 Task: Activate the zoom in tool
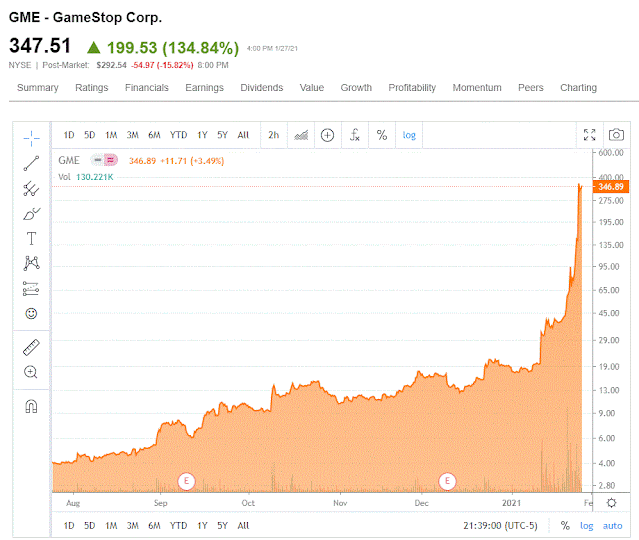pos(31,372)
